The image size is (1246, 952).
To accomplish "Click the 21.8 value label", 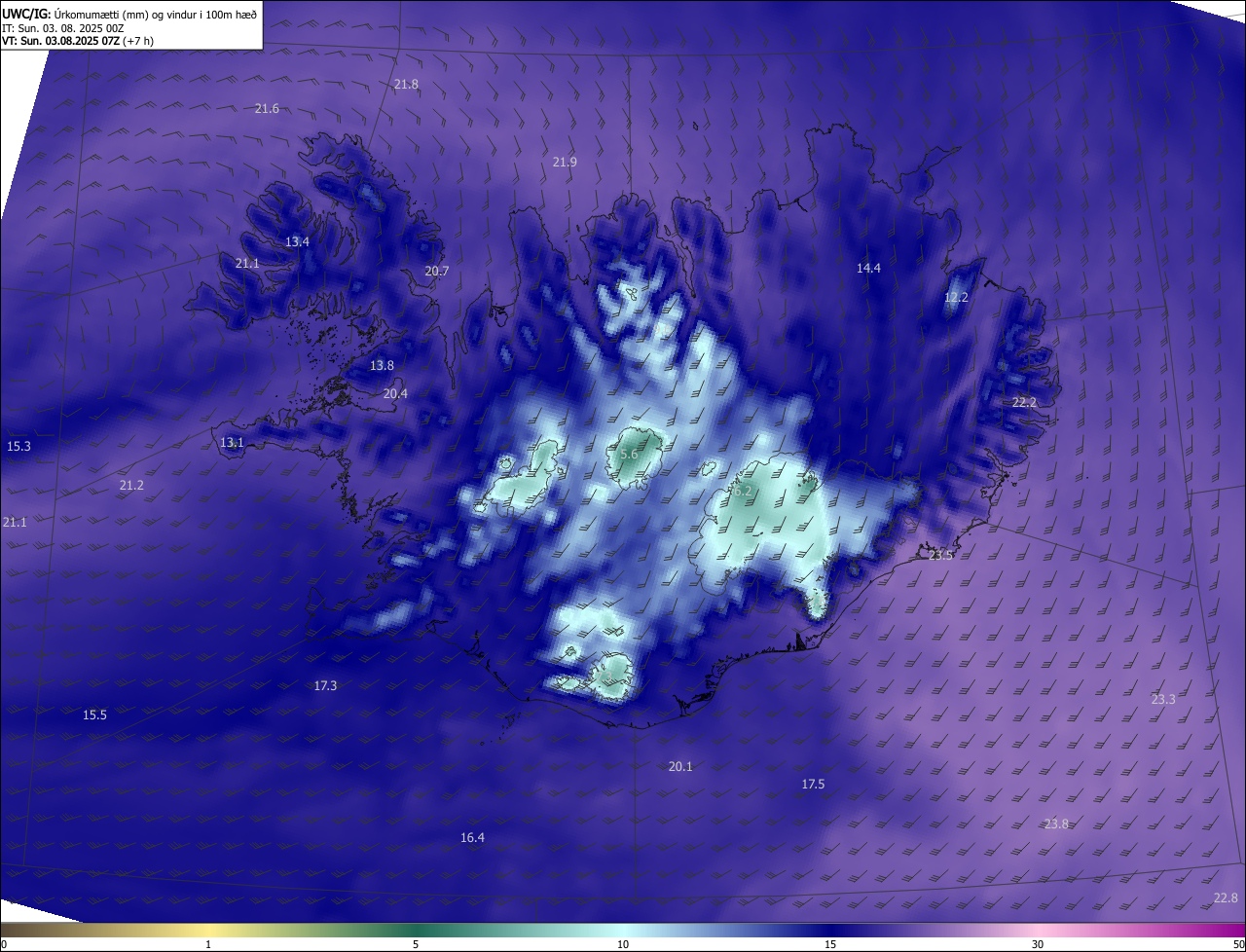I will pos(406,85).
